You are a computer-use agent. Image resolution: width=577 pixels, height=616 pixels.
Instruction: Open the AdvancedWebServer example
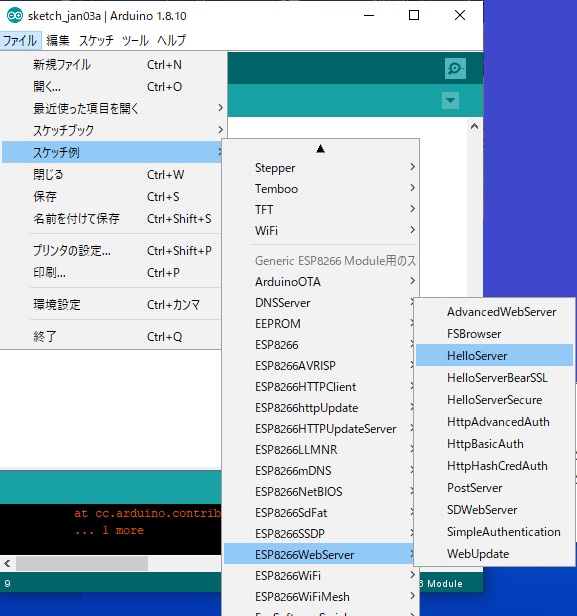tap(495, 312)
